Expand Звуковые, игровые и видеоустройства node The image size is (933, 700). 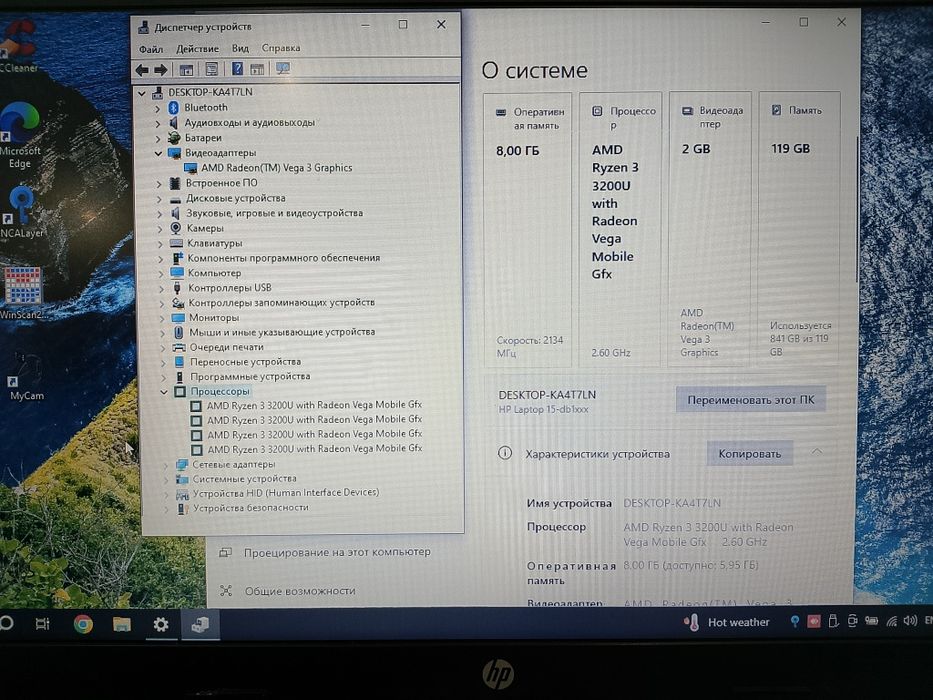(159, 214)
